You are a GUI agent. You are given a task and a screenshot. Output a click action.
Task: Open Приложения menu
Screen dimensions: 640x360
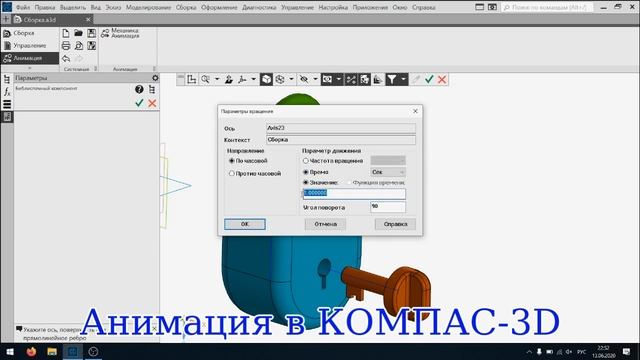(x=370, y=7)
